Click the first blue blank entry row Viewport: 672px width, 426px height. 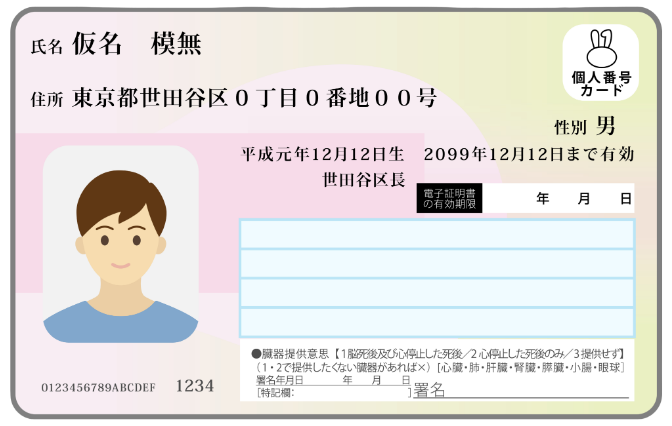click(436, 234)
